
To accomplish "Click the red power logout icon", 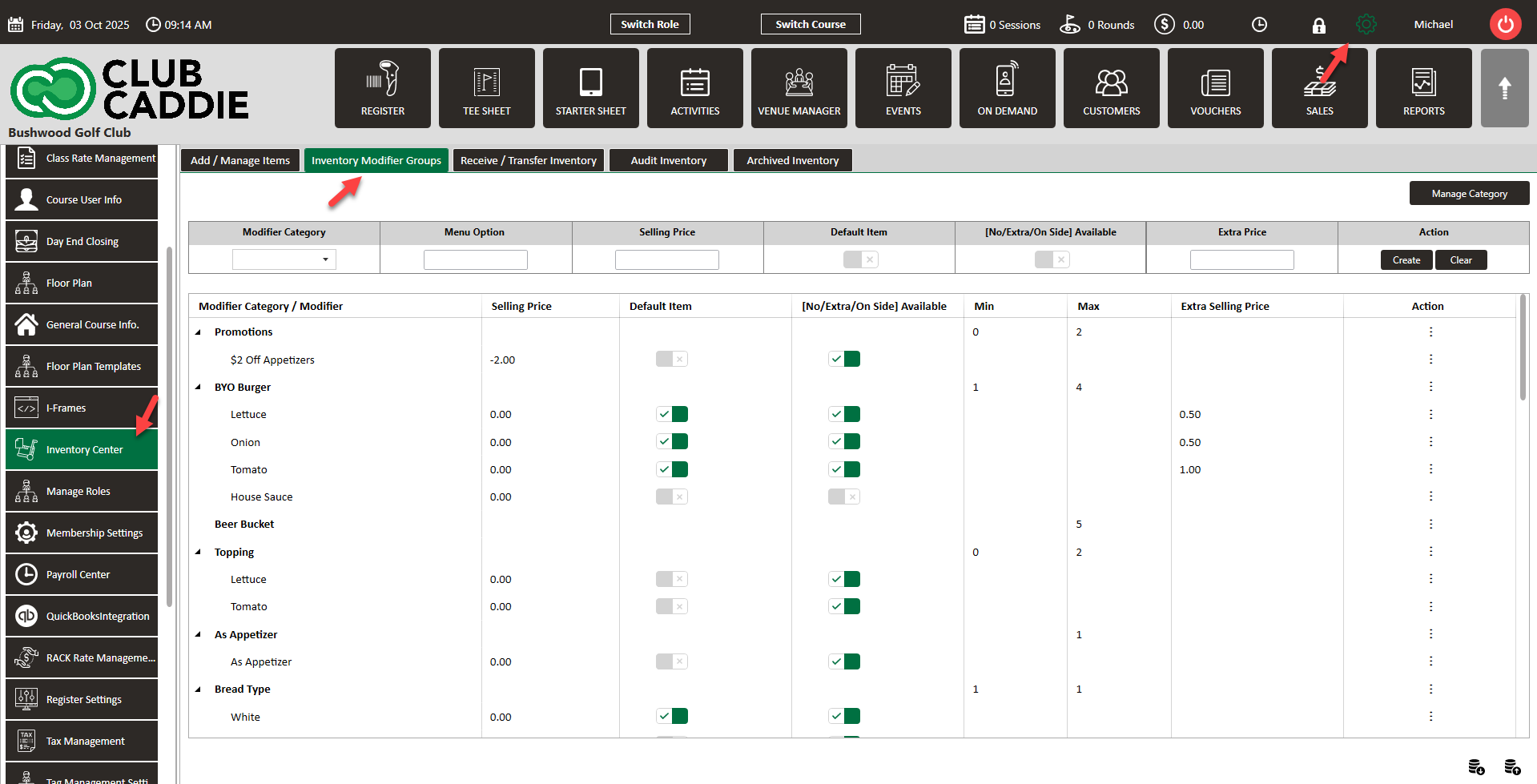I will [x=1505, y=24].
